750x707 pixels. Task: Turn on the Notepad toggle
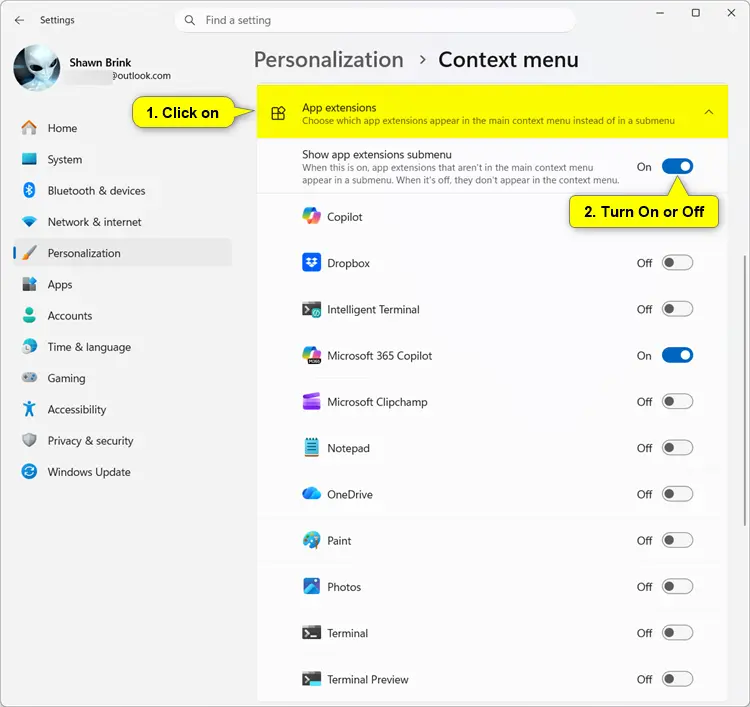click(677, 448)
